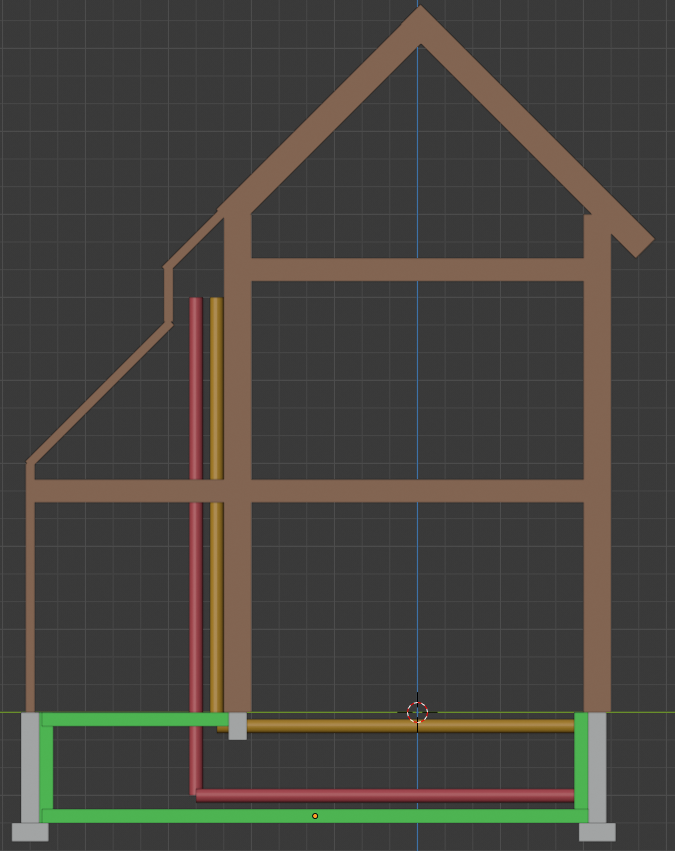
Task: Select the bottom-right gray footing block
Action: [597, 832]
